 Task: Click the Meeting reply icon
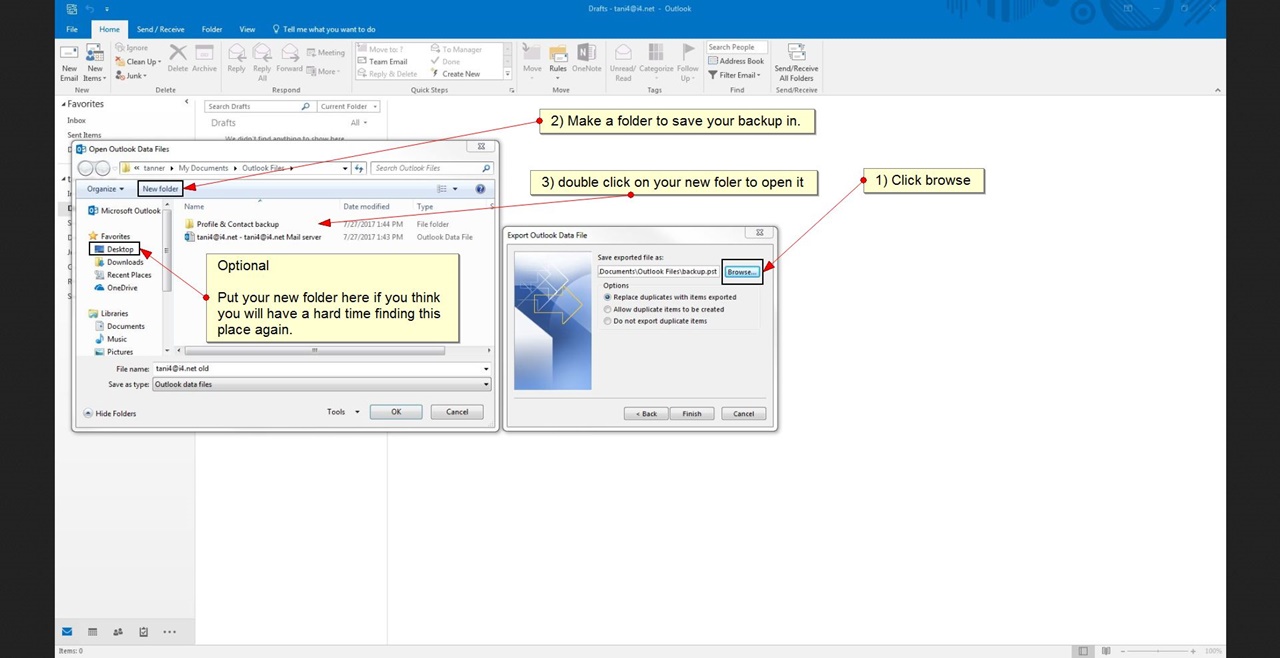click(x=326, y=53)
